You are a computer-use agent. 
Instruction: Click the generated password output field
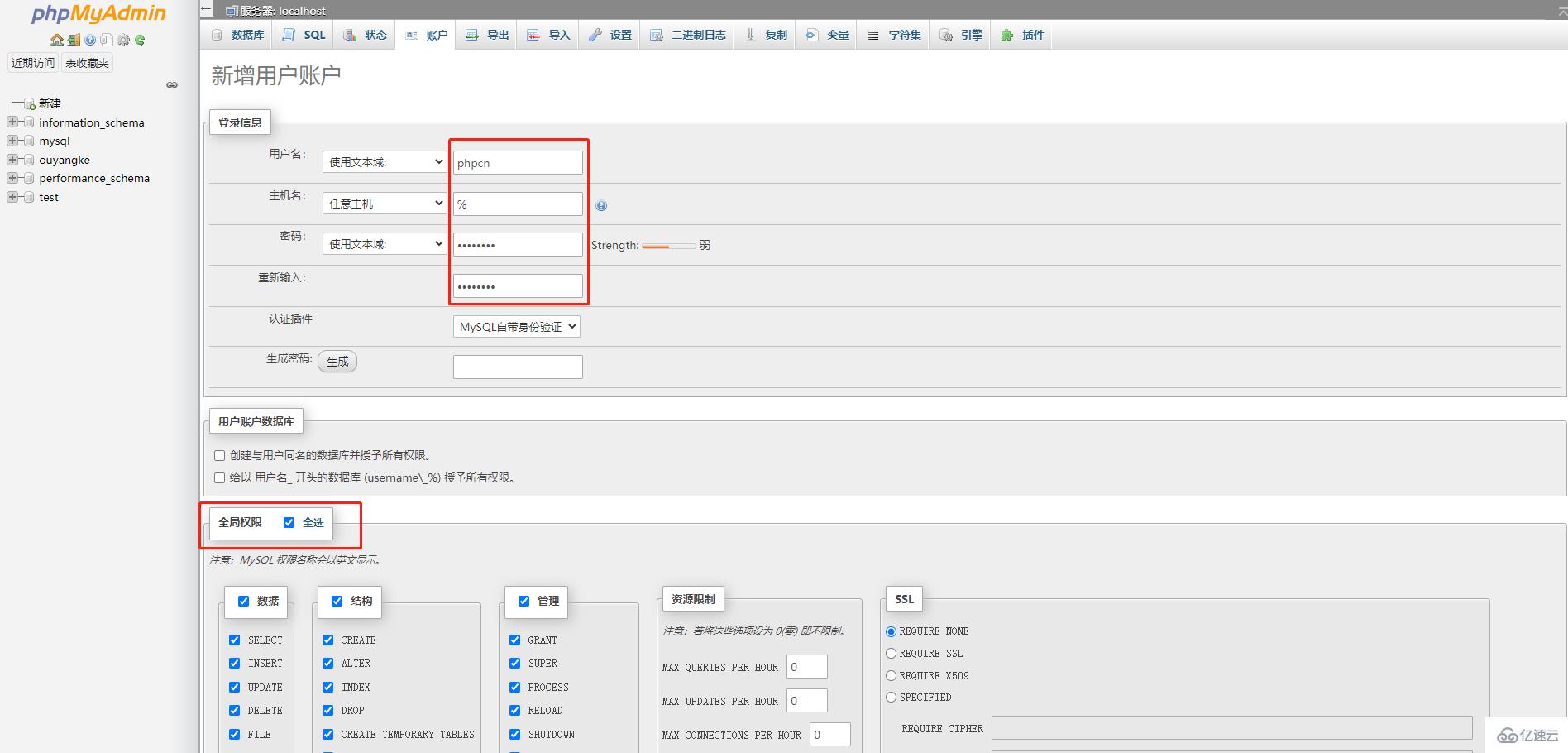(x=518, y=367)
